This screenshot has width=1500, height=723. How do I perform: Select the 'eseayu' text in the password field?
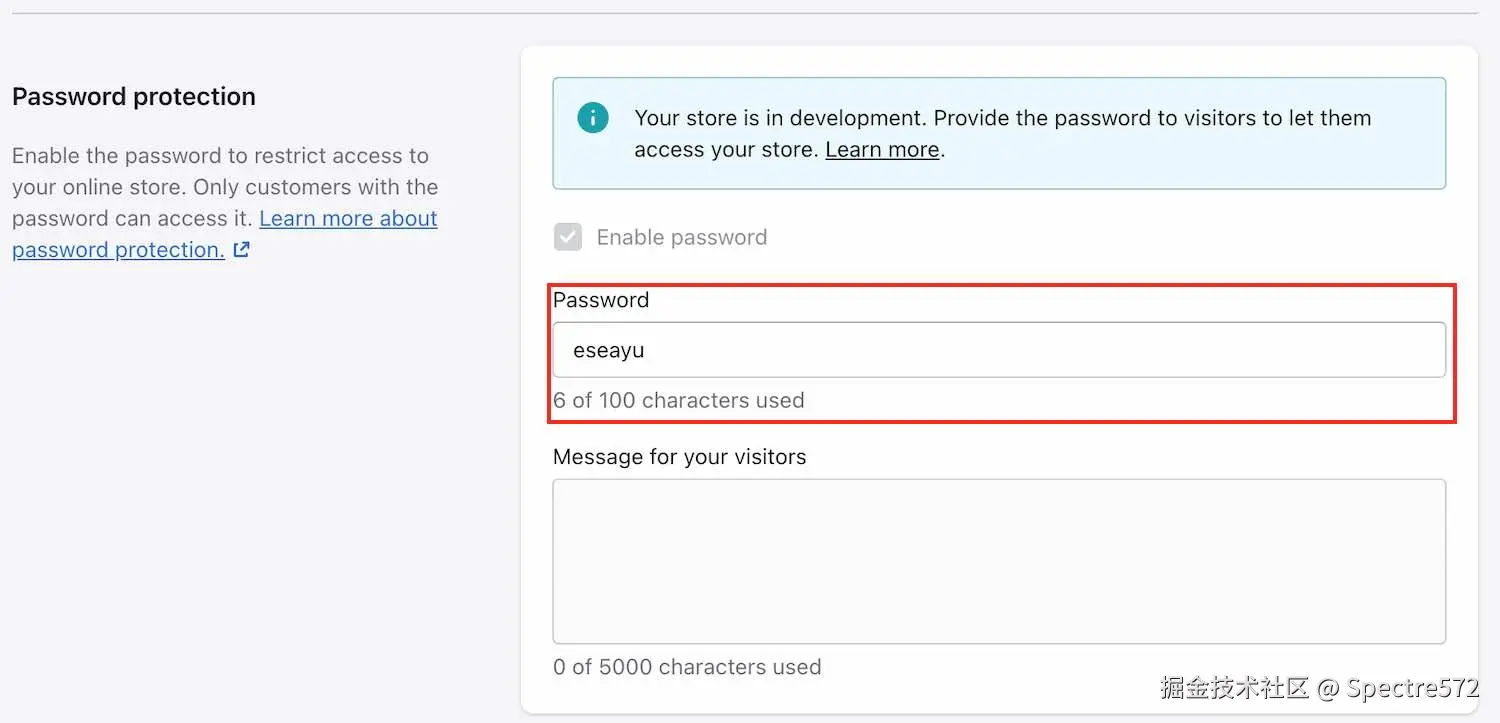point(607,350)
